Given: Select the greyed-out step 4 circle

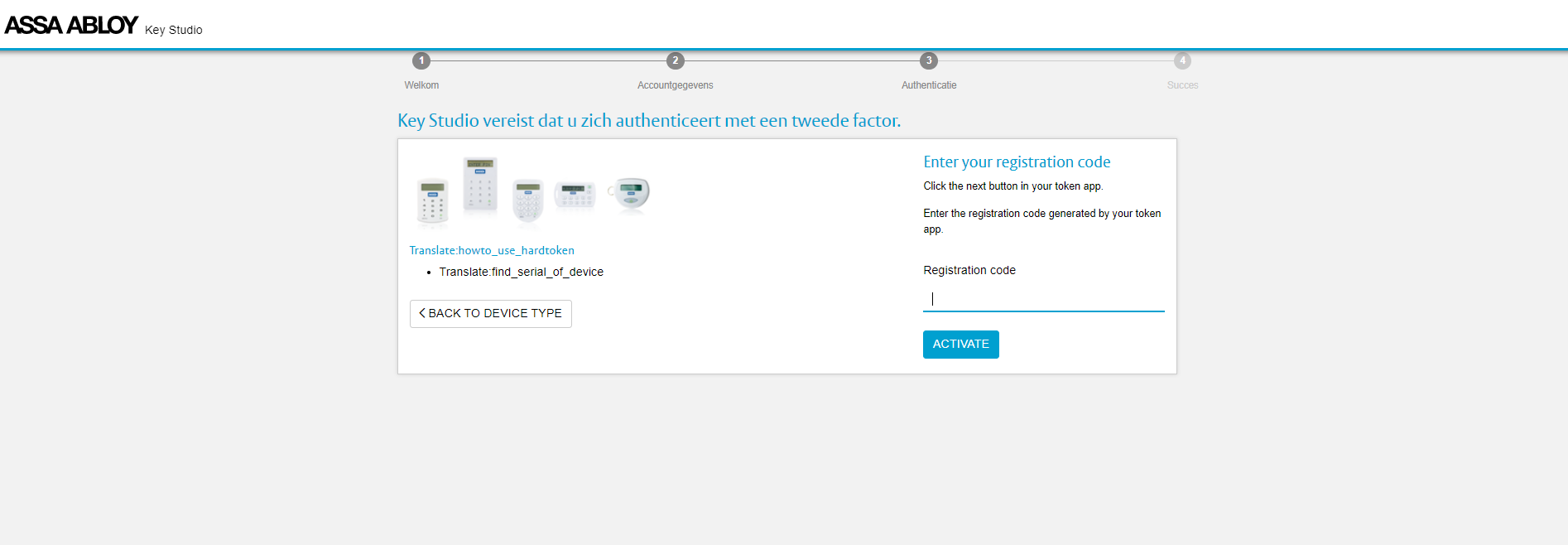Looking at the screenshot, I should (1182, 60).
